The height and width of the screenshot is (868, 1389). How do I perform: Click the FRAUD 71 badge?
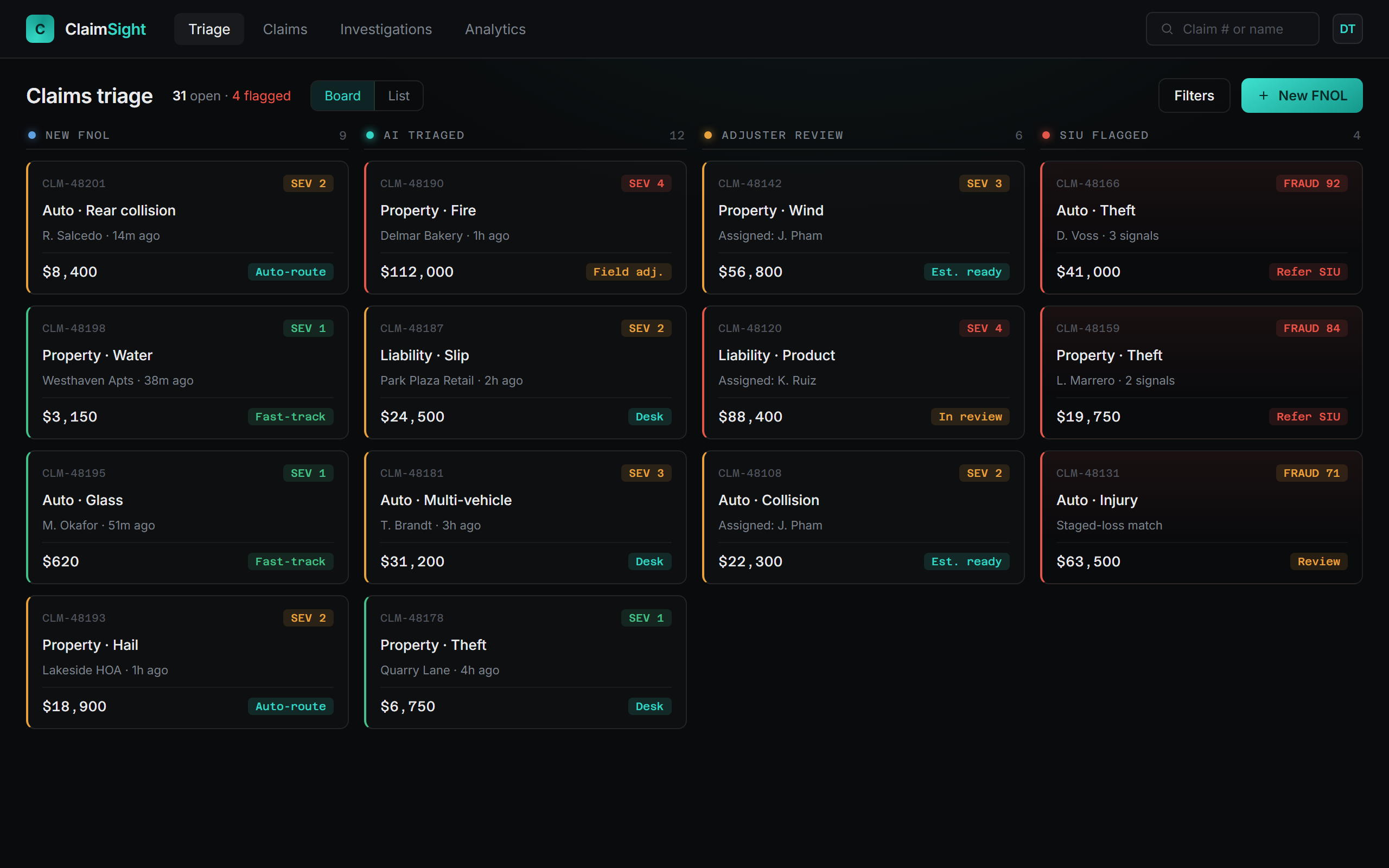click(x=1311, y=473)
